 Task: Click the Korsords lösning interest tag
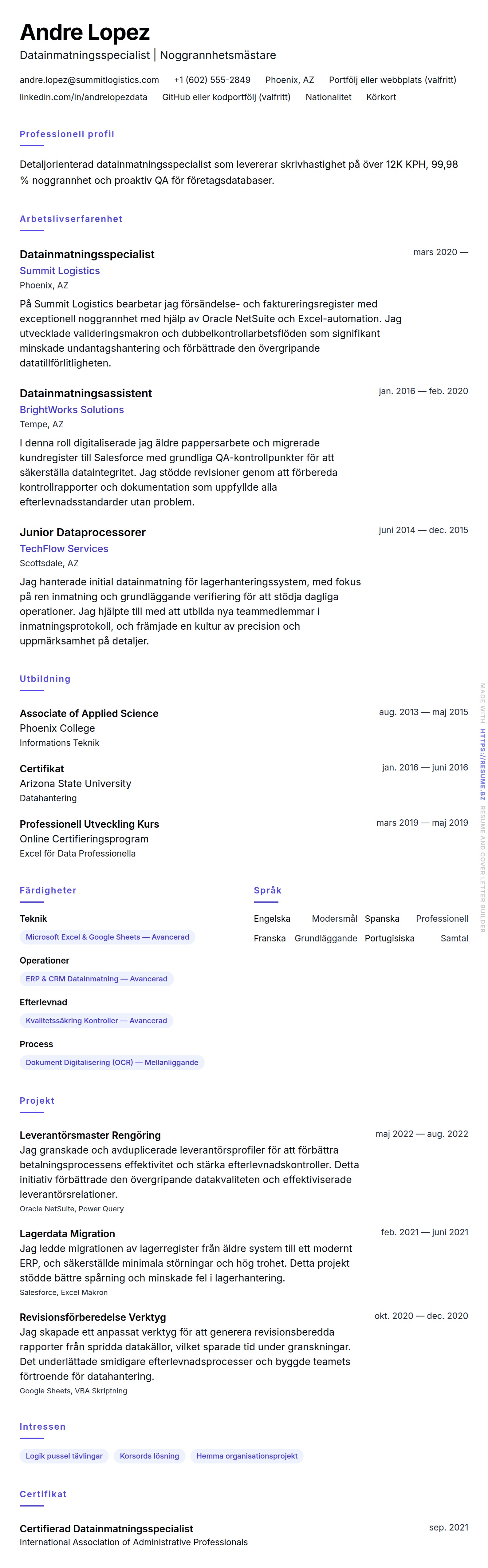(x=149, y=1456)
